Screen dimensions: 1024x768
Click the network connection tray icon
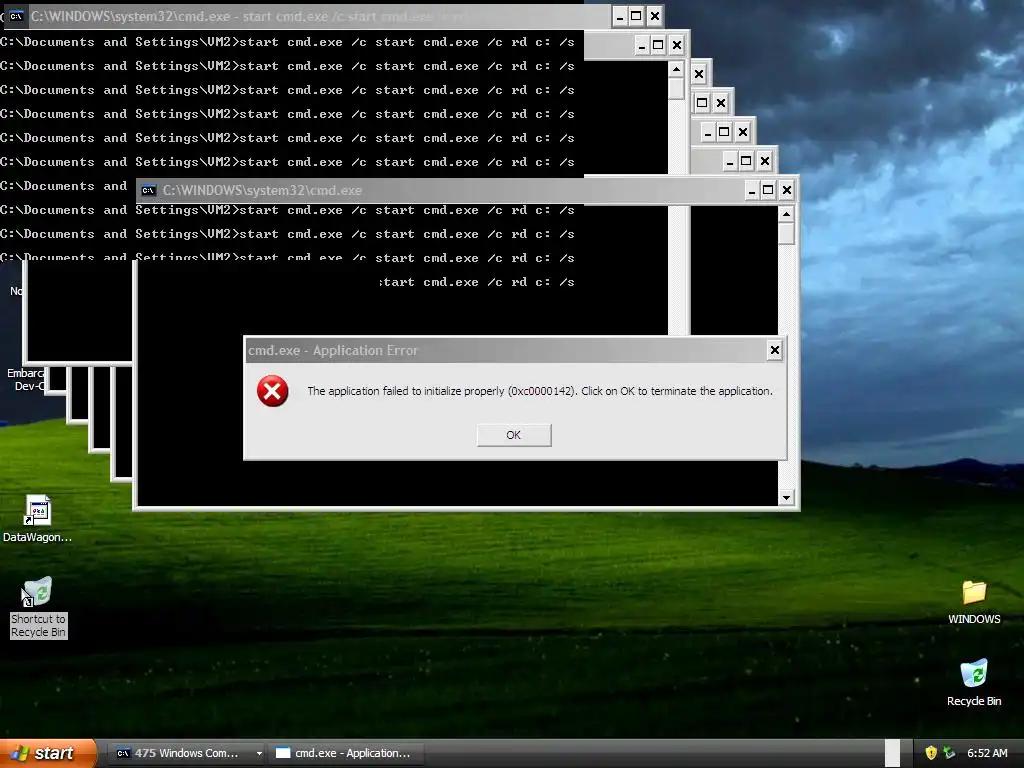pyautogui.click(x=949, y=753)
